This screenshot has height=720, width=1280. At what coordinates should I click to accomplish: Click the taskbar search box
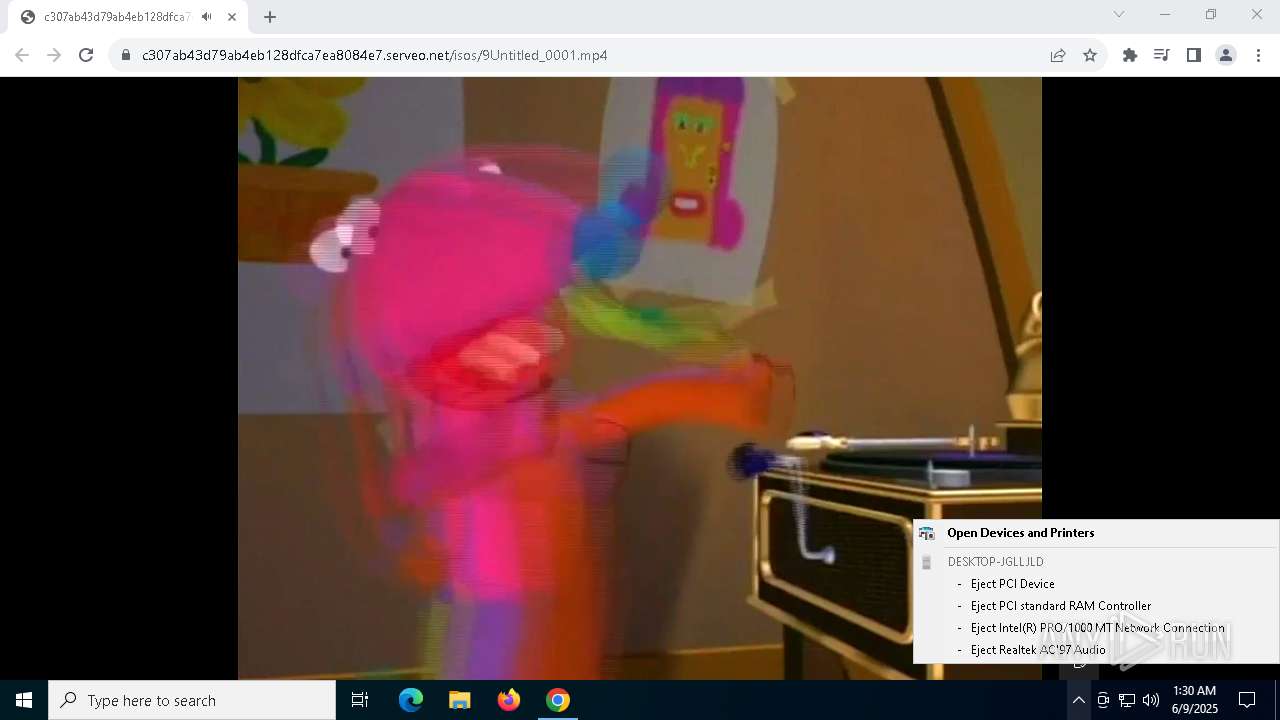(x=192, y=700)
